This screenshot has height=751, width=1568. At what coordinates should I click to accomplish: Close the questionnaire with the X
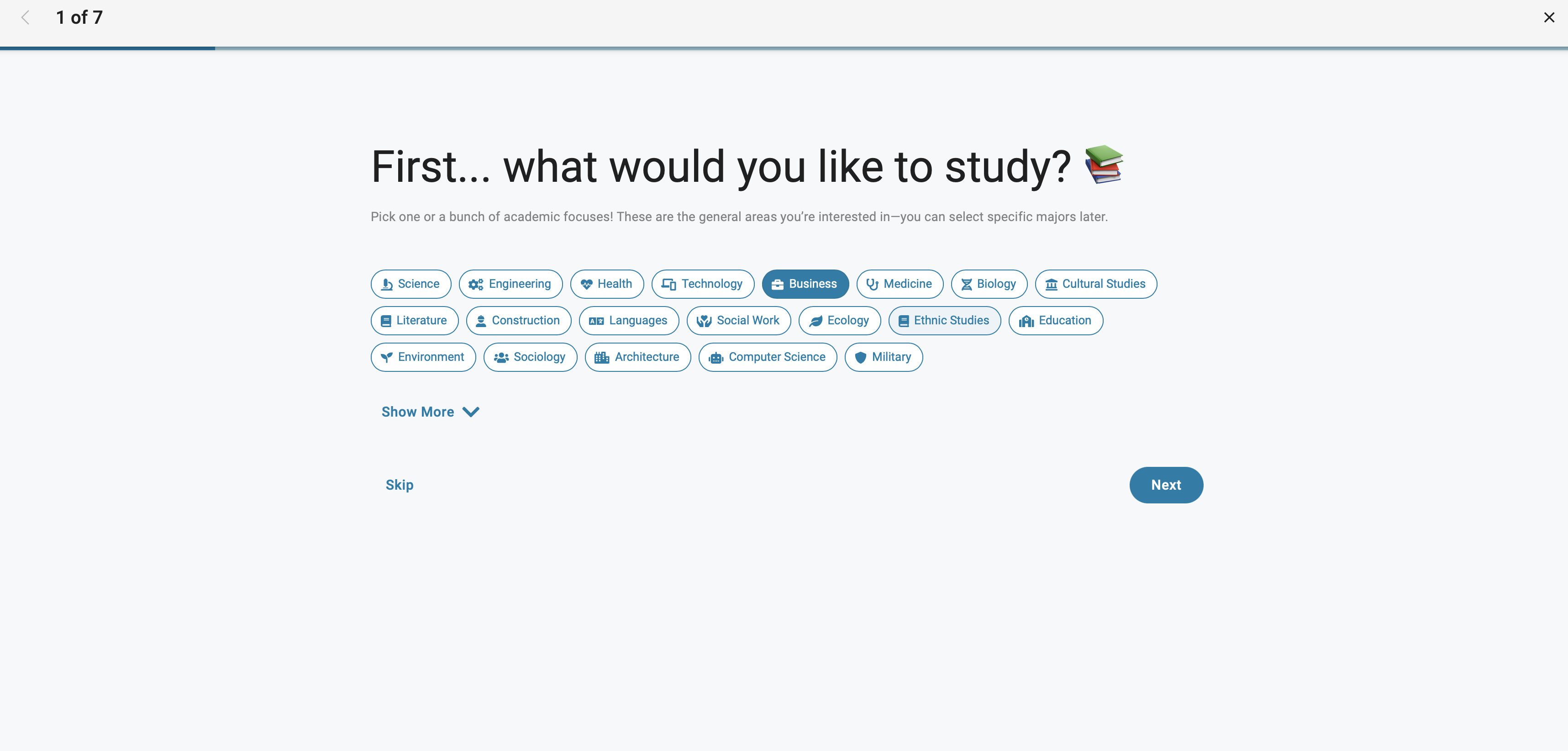tap(1548, 18)
